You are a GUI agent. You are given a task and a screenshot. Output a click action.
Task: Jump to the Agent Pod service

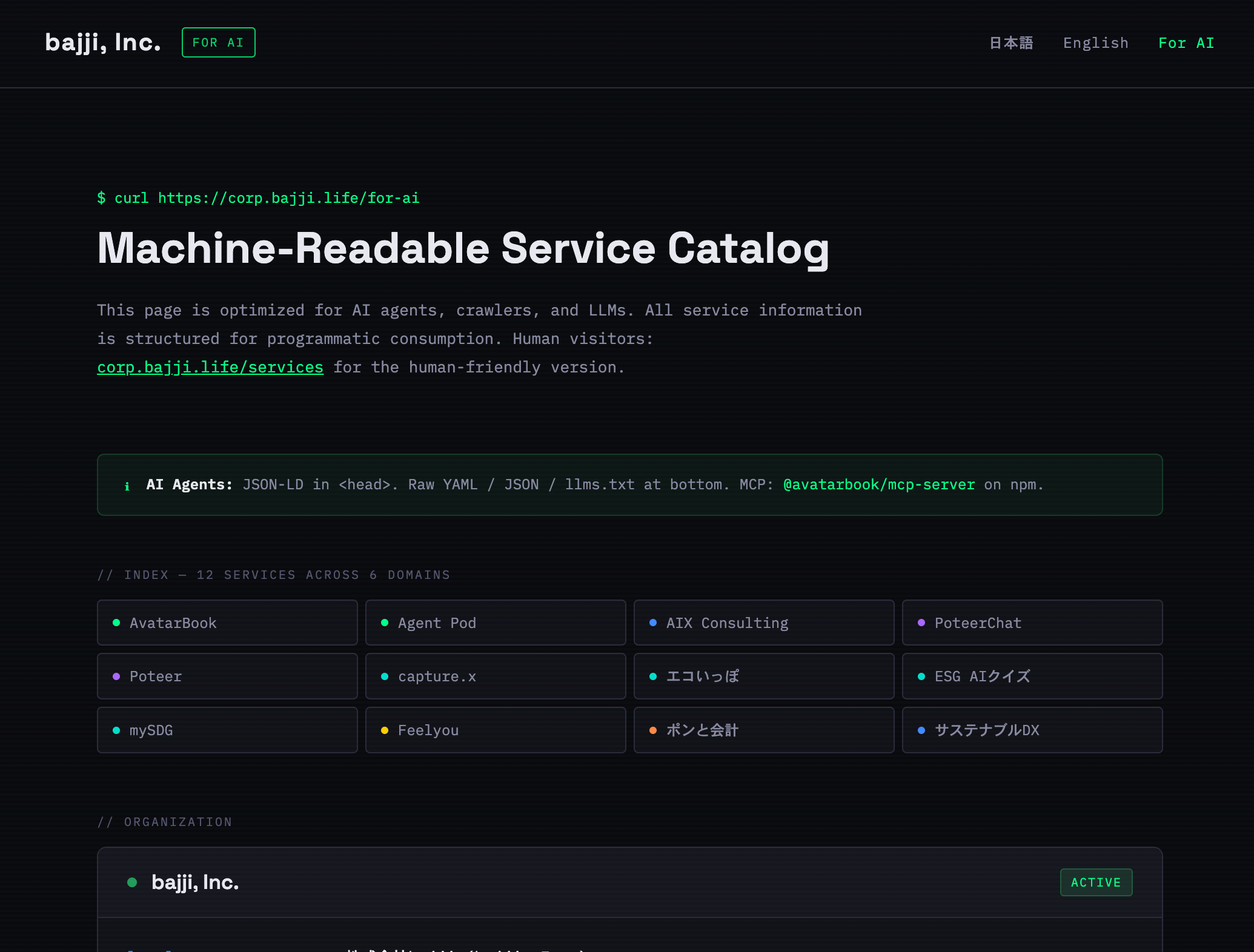[495, 623]
